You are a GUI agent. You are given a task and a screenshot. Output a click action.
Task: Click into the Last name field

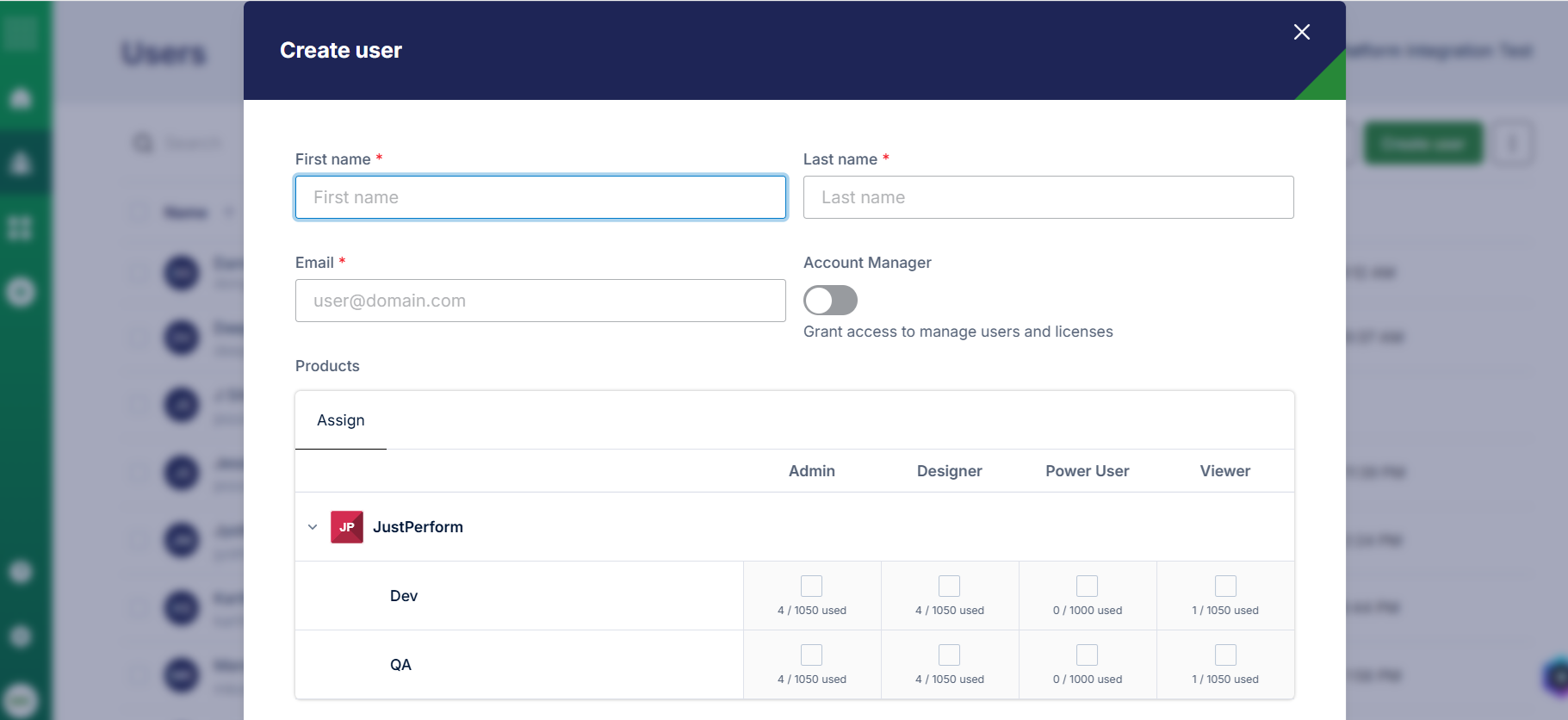coord(1048,197)
